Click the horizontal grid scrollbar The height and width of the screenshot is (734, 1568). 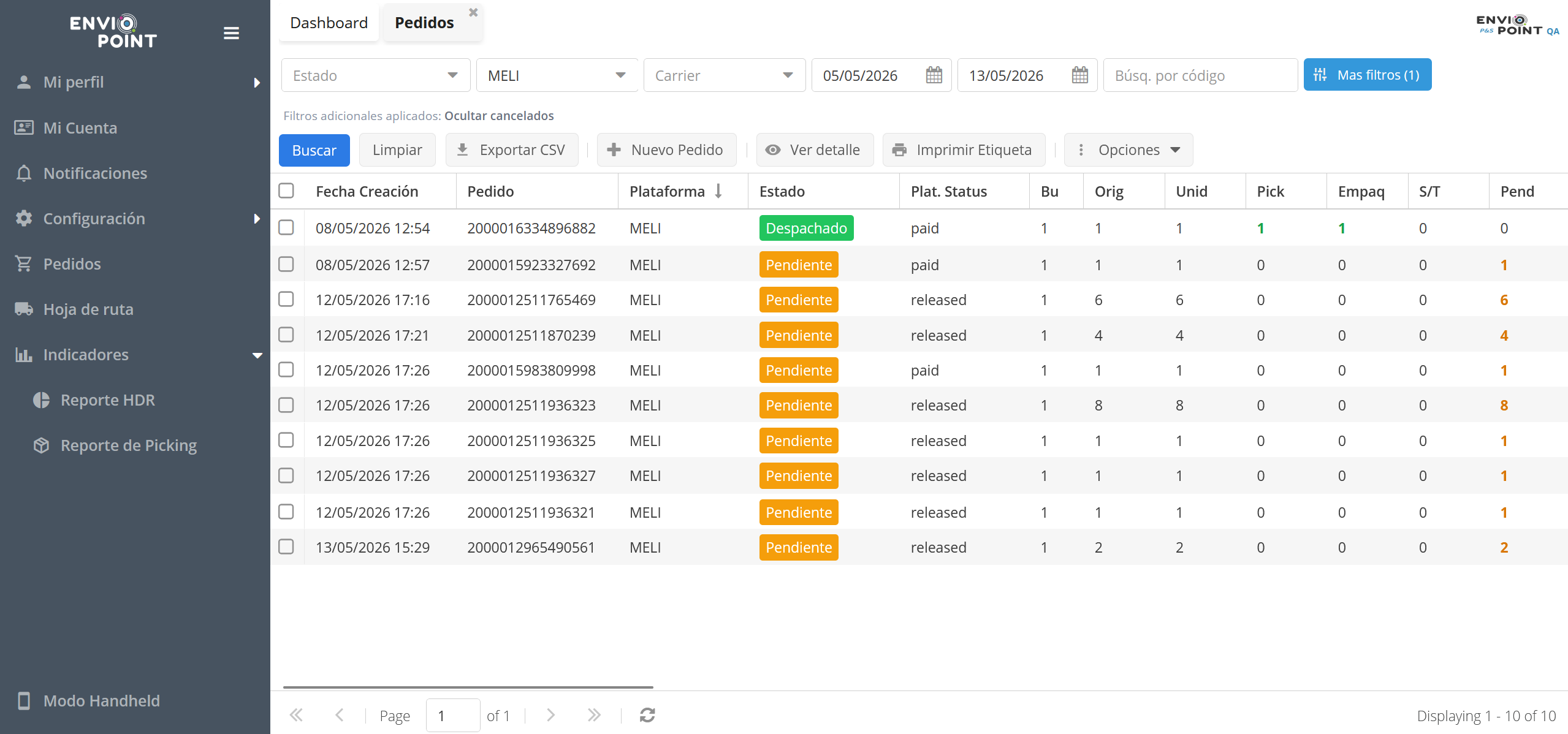tap(468, 687)
